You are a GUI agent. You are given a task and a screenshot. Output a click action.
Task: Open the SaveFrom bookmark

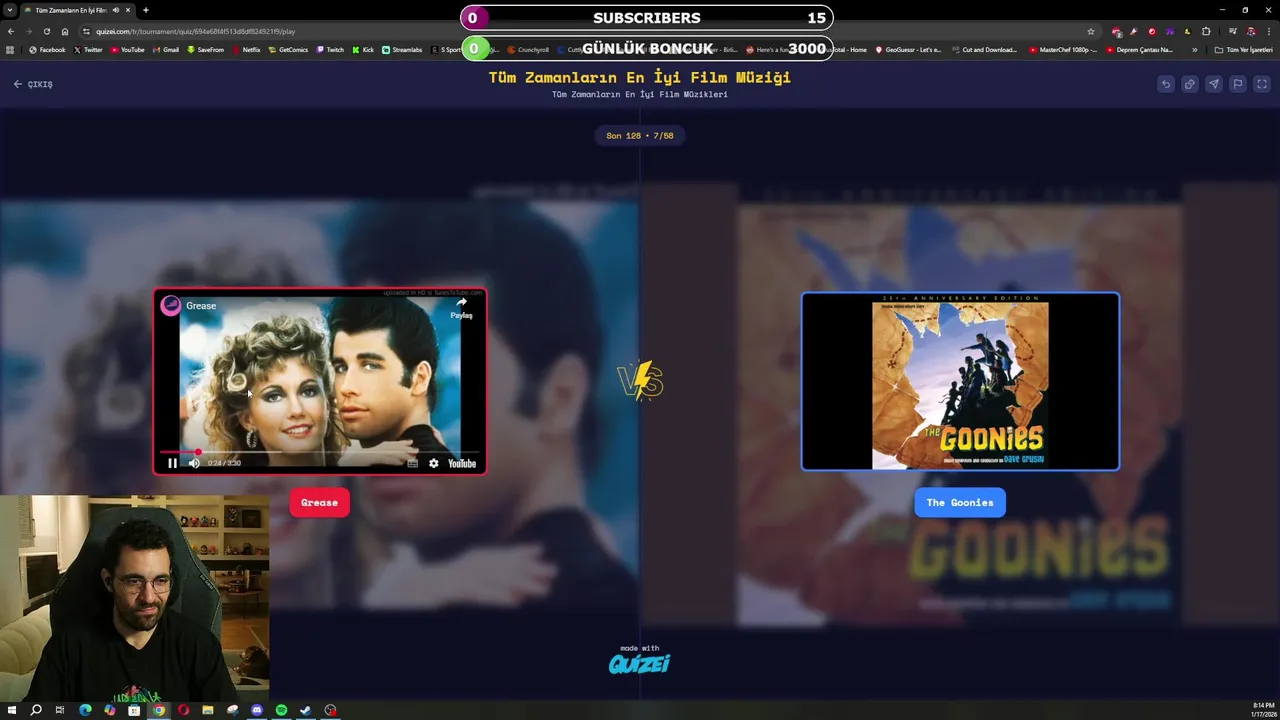coord(206,49)
